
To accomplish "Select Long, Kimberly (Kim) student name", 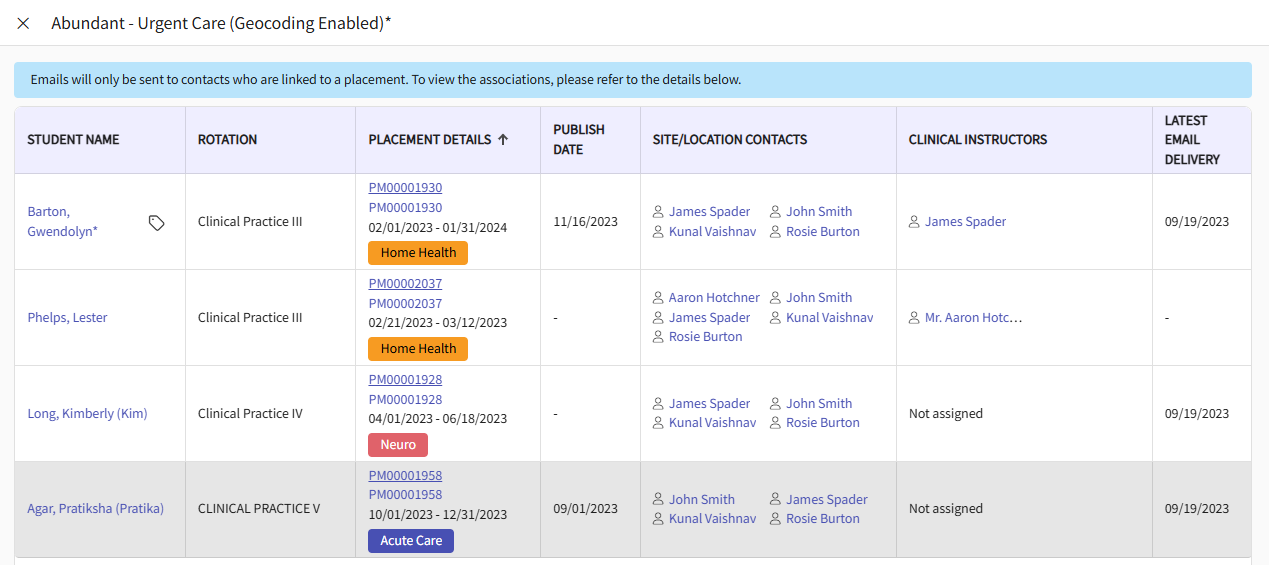I will tap(87, 414).
